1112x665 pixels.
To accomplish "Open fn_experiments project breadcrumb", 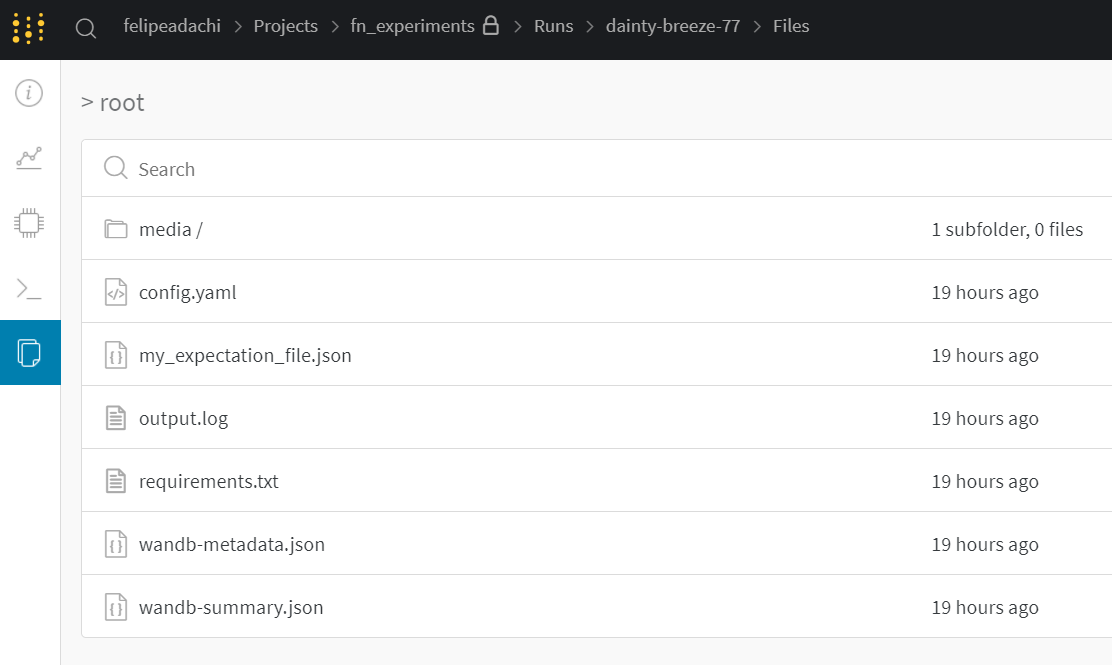I will click(412, 26).
